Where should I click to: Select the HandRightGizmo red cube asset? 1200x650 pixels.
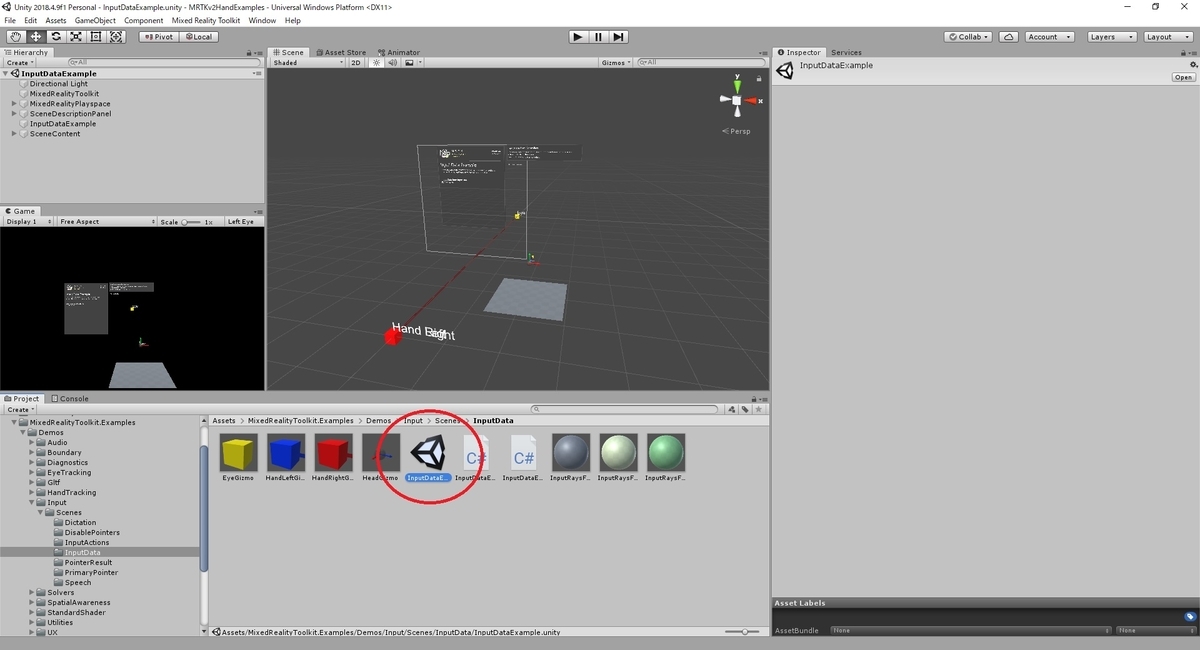333,458
